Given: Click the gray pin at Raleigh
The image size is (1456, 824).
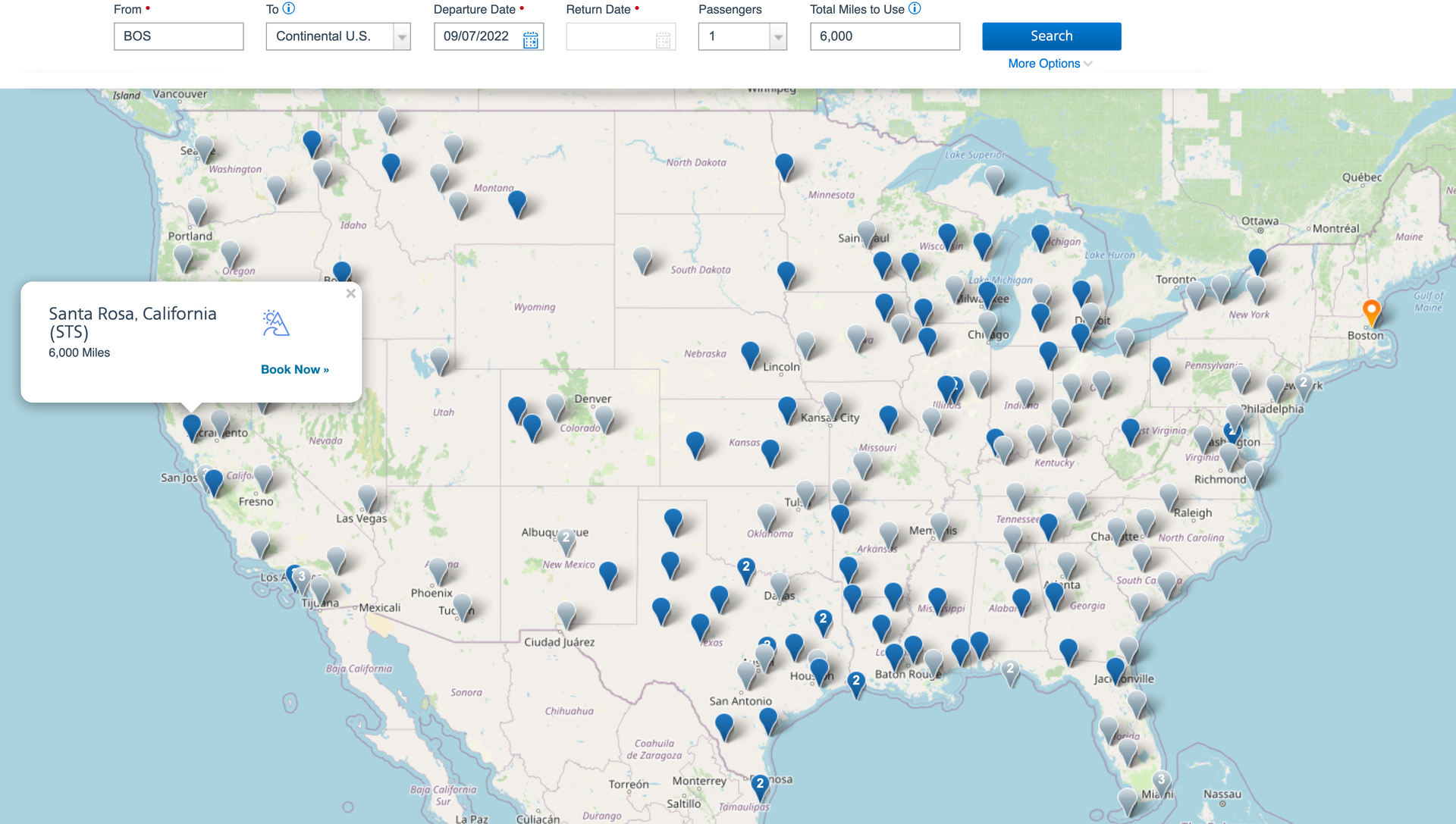Looking at the screenshot, I should 1169,496.
